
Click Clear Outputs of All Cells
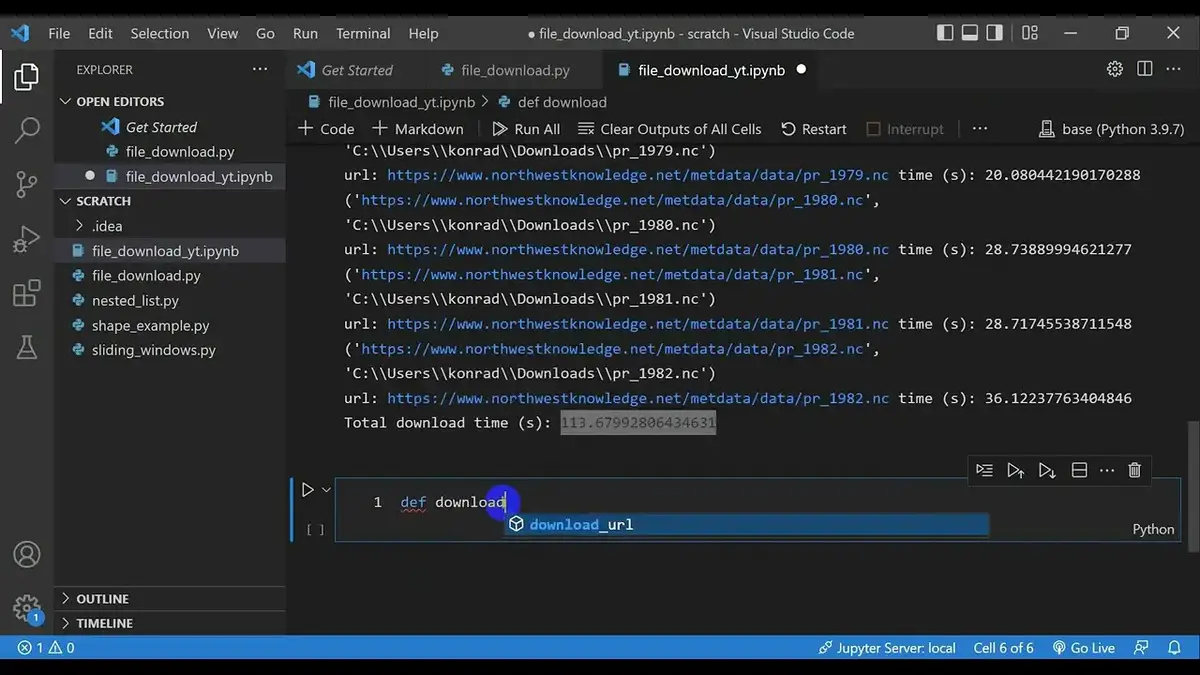click(x=670, y=129)
